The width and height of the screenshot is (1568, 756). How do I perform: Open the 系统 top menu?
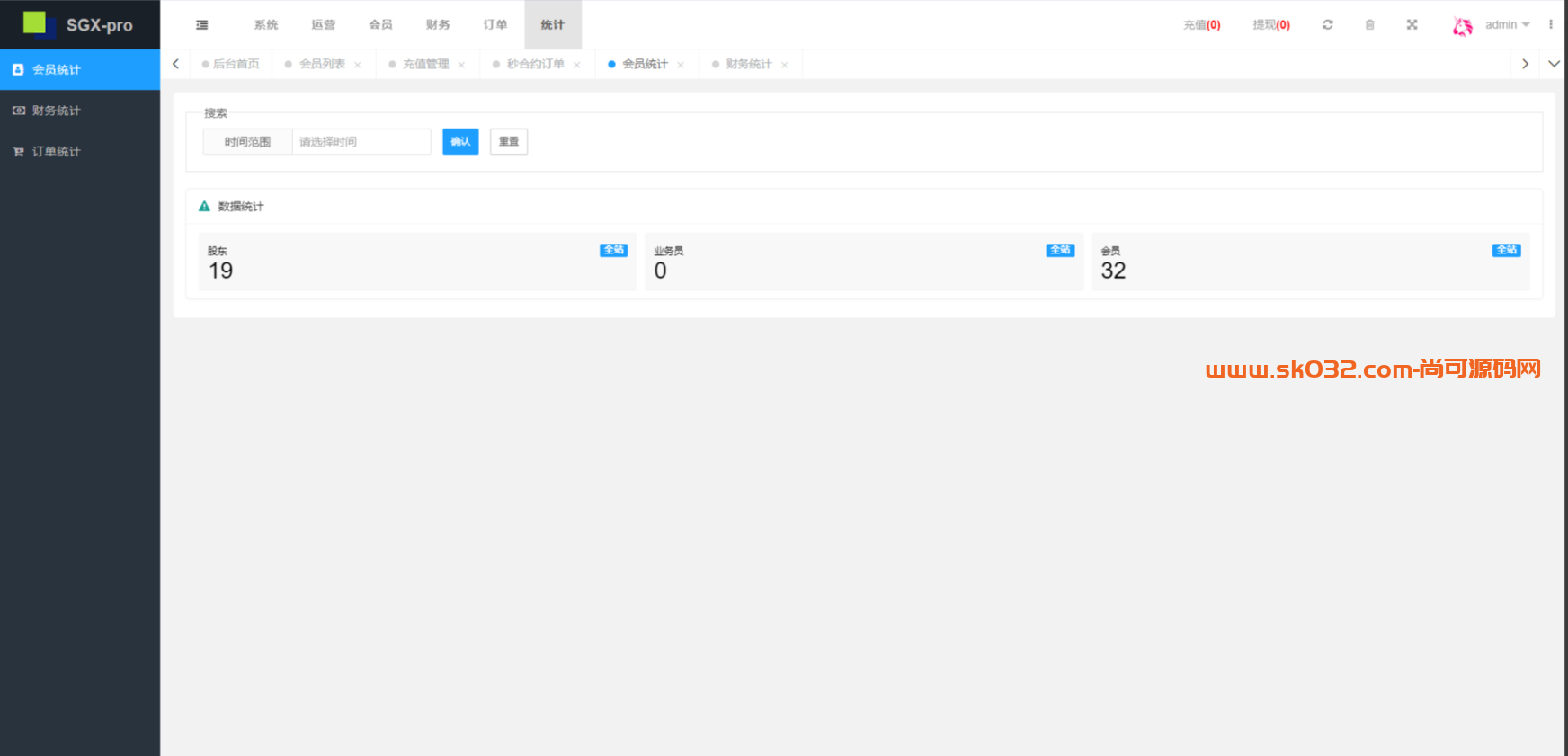[266, 24]
